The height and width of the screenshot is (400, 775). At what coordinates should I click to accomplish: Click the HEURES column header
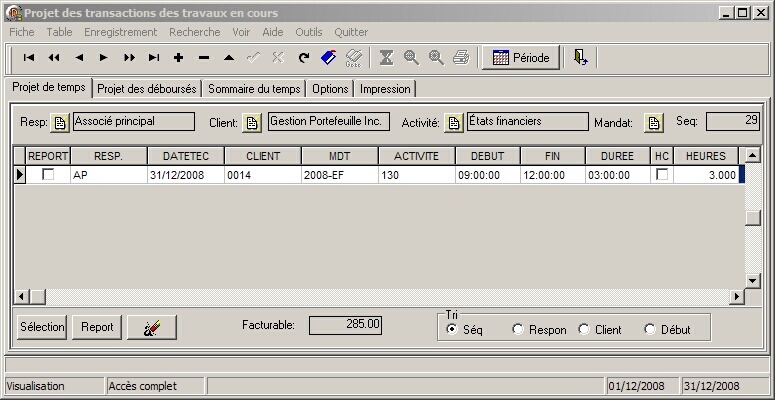click(706, 156)
